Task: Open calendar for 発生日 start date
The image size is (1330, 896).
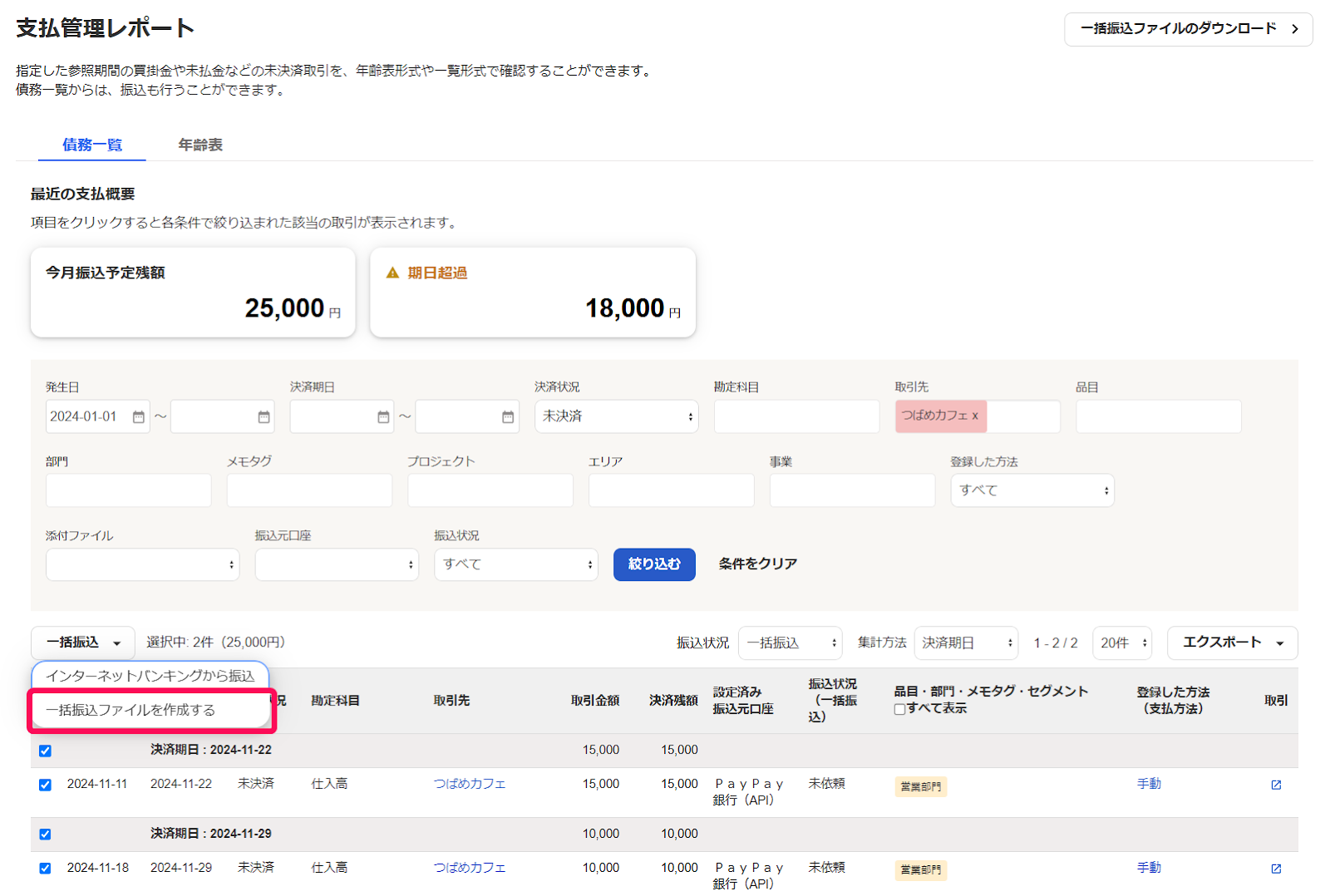Action: point(139,416)
